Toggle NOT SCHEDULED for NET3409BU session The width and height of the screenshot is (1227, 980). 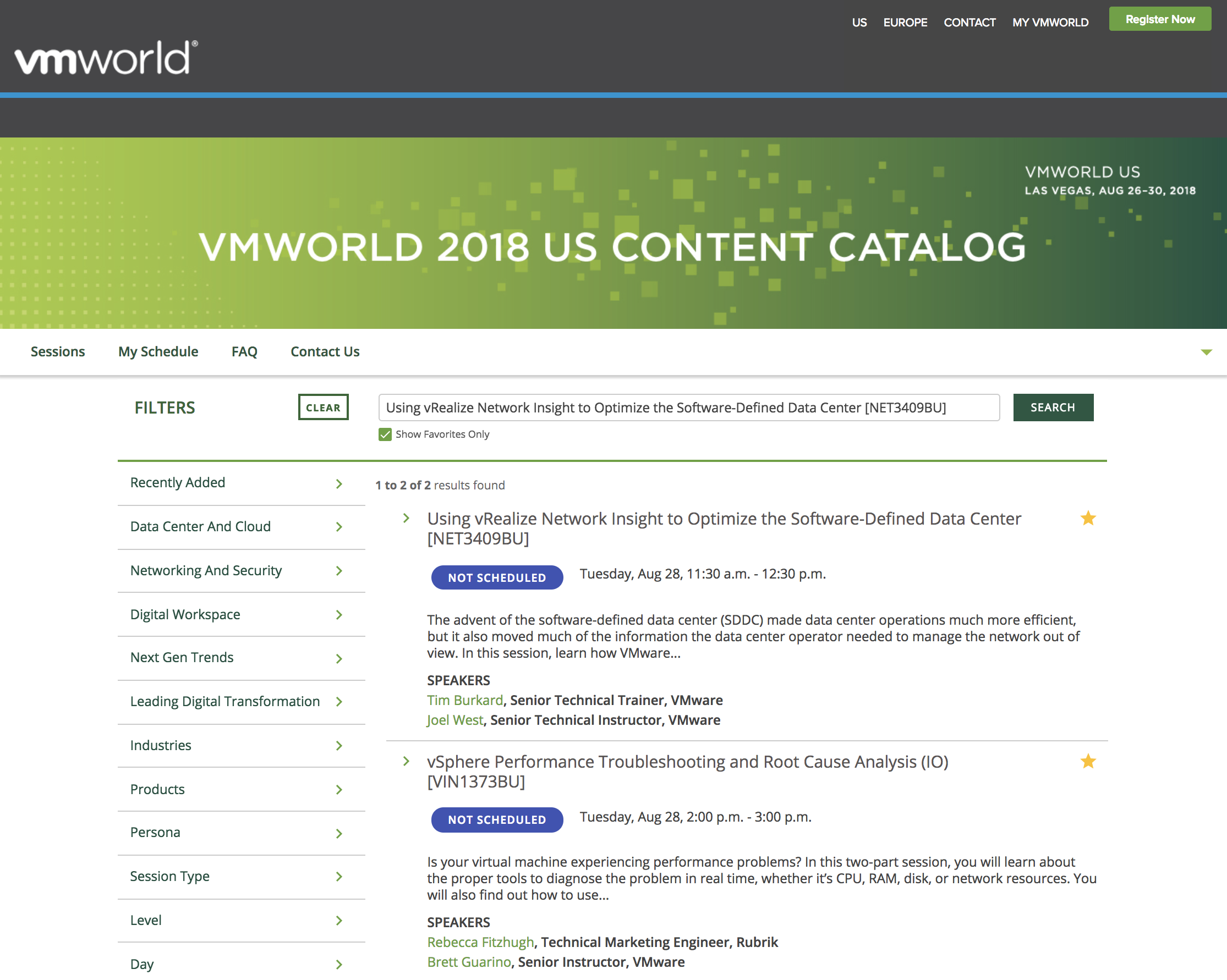(x=496, y=577)
